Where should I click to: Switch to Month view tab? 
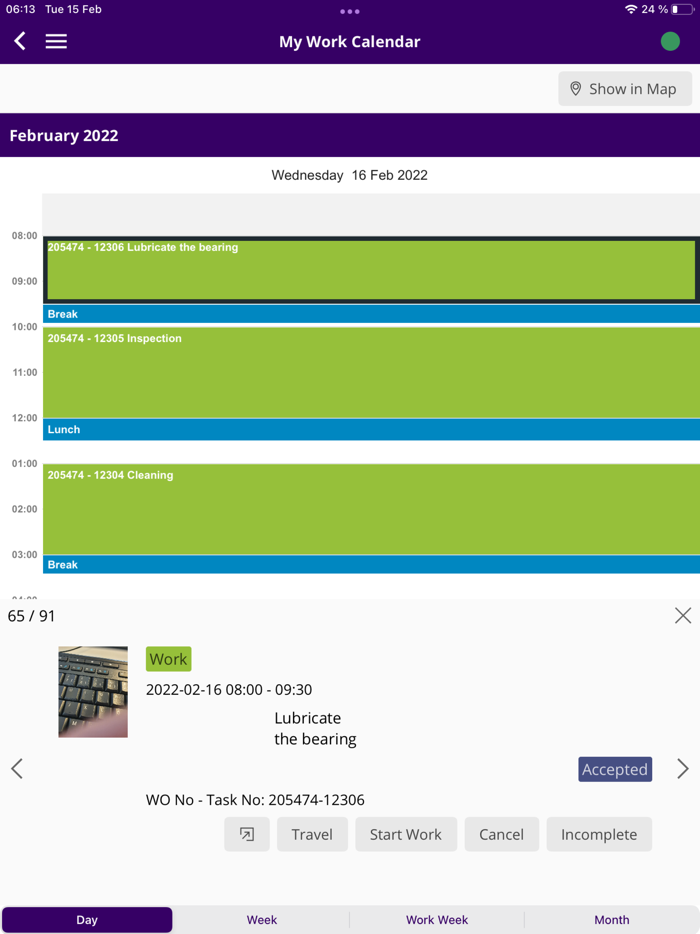(x=612, y=920)
